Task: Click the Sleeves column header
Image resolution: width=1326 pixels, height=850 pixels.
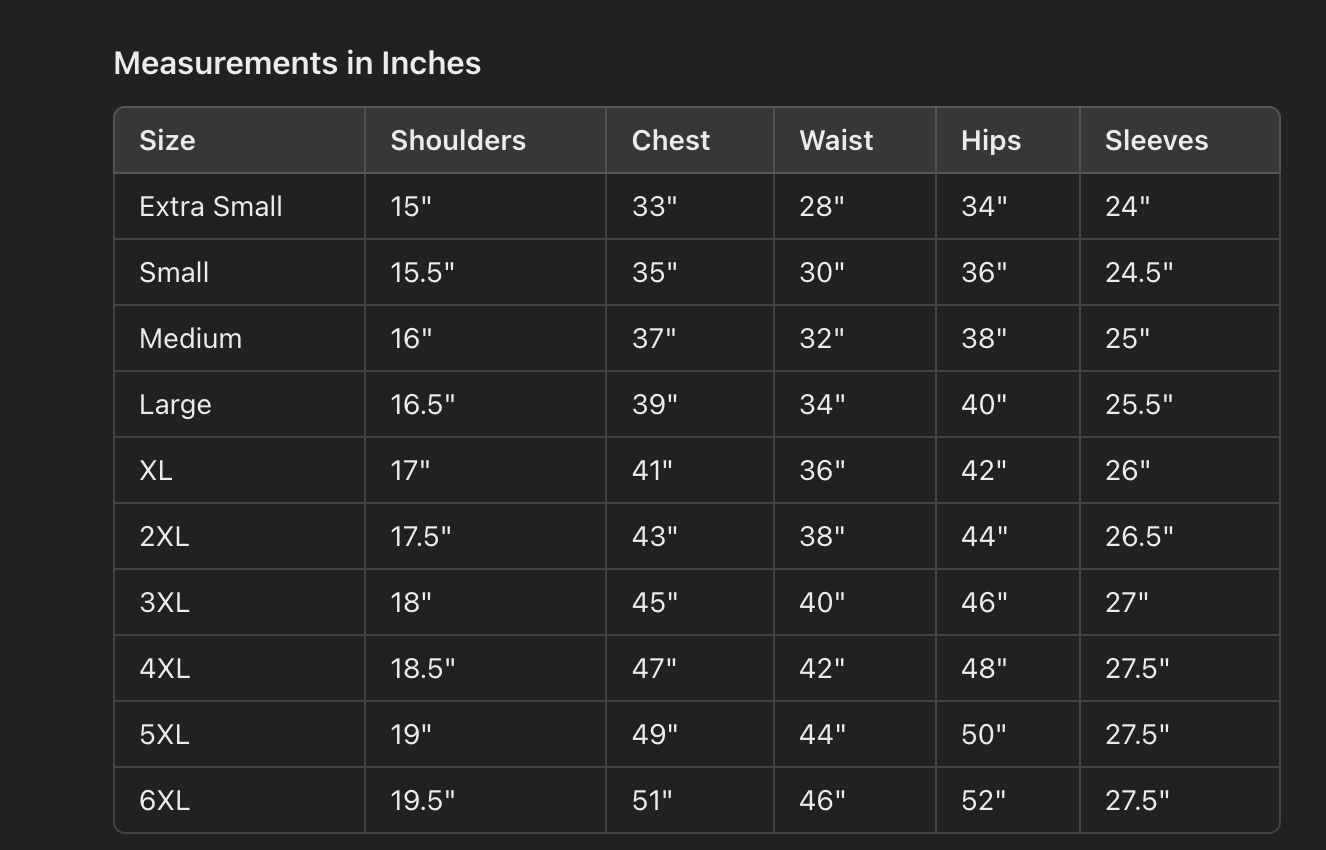Action: 1156,140
